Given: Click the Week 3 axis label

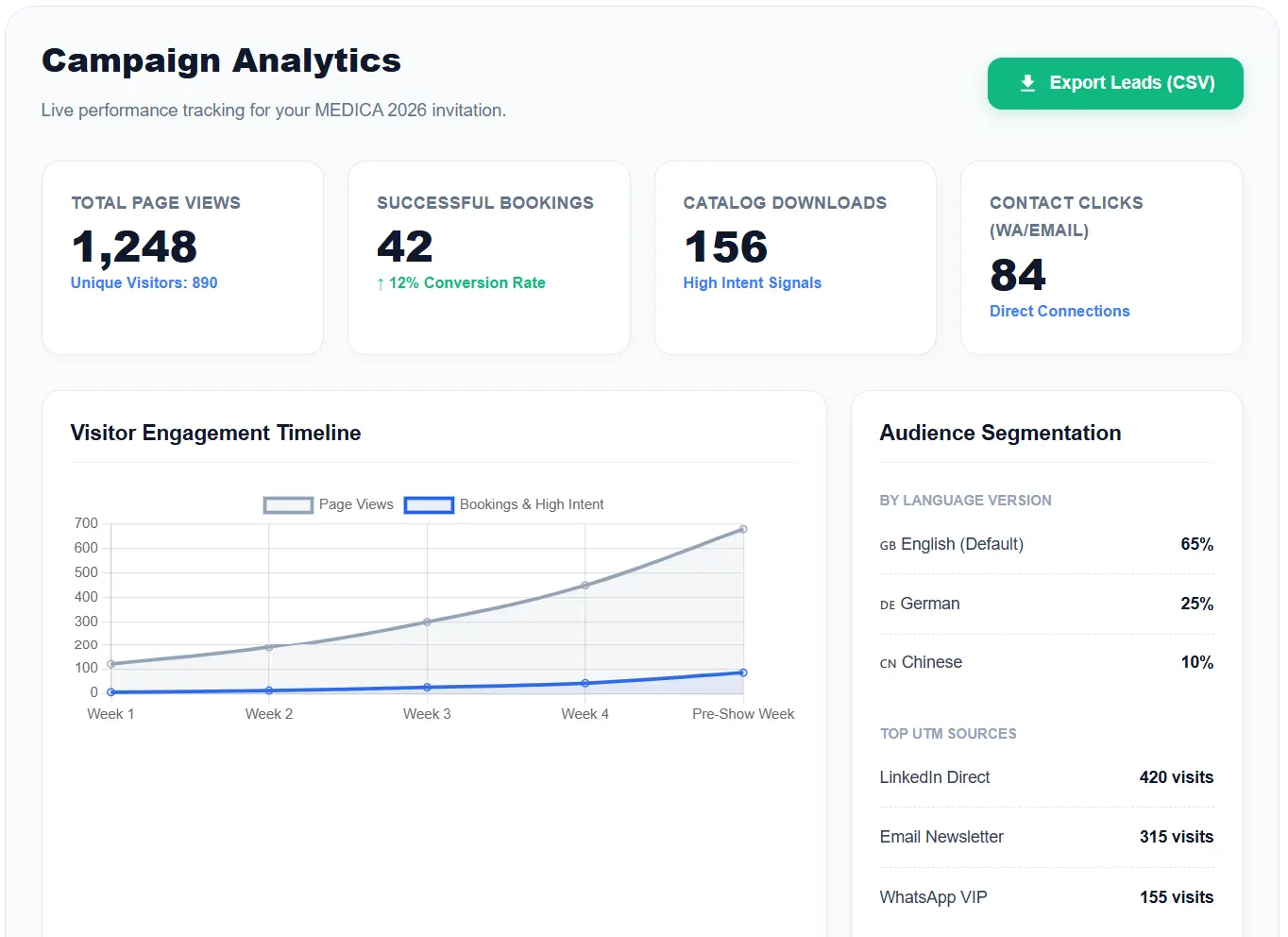Looking at the screenshot, I should coord(427,714).
